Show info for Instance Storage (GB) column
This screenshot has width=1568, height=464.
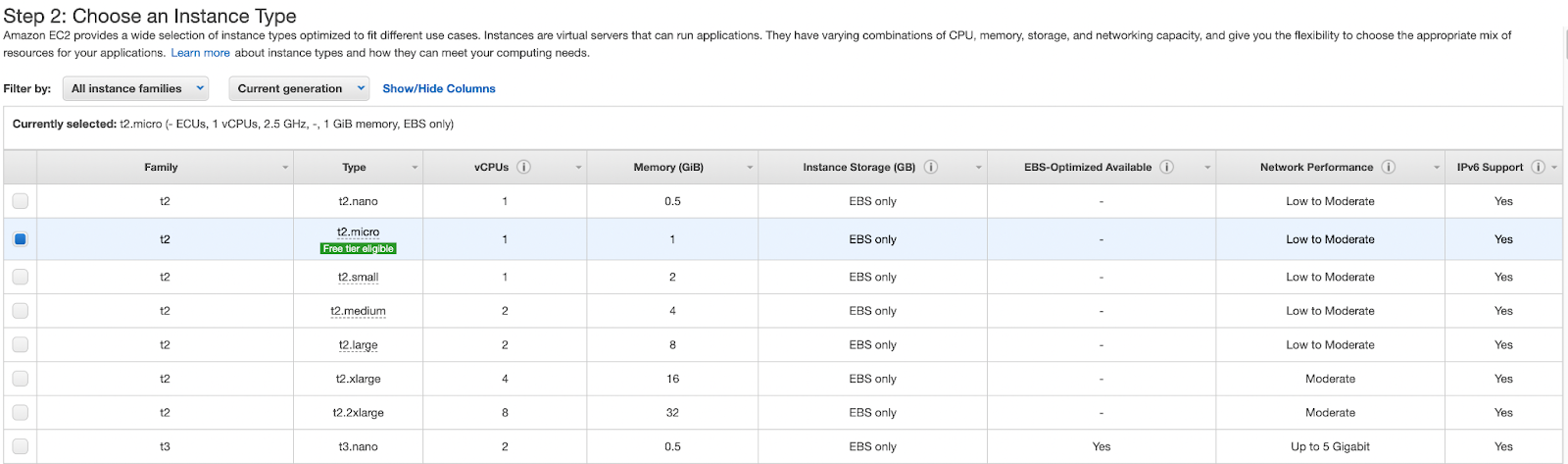931,167
